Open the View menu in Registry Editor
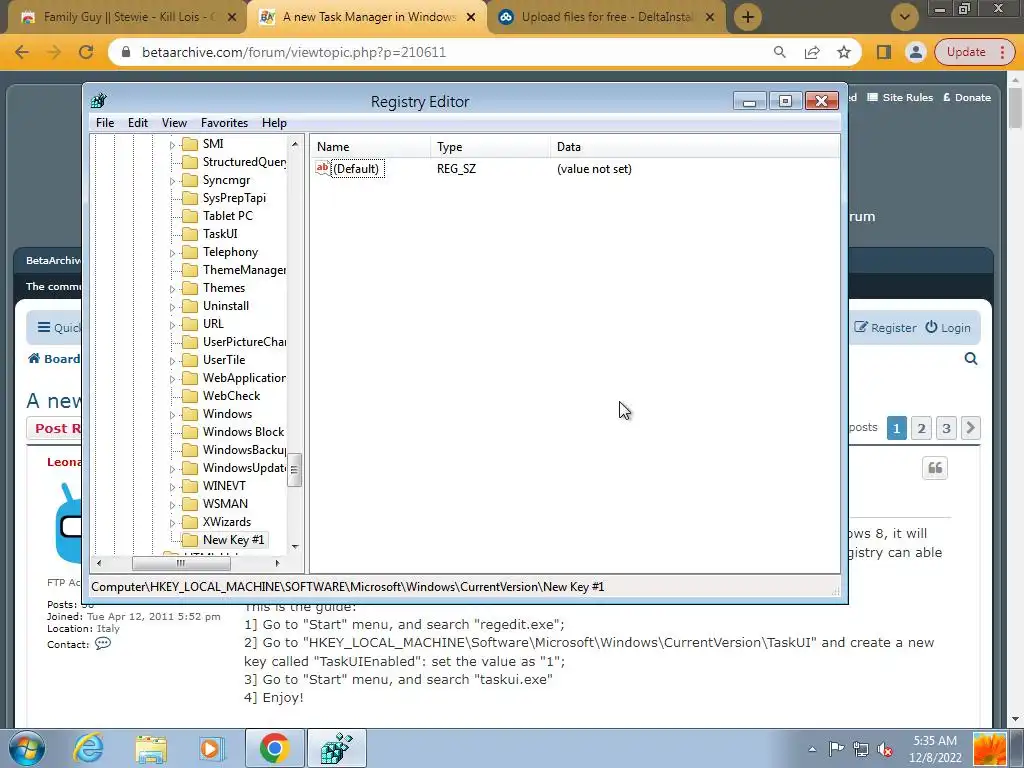 coord(174,123)
